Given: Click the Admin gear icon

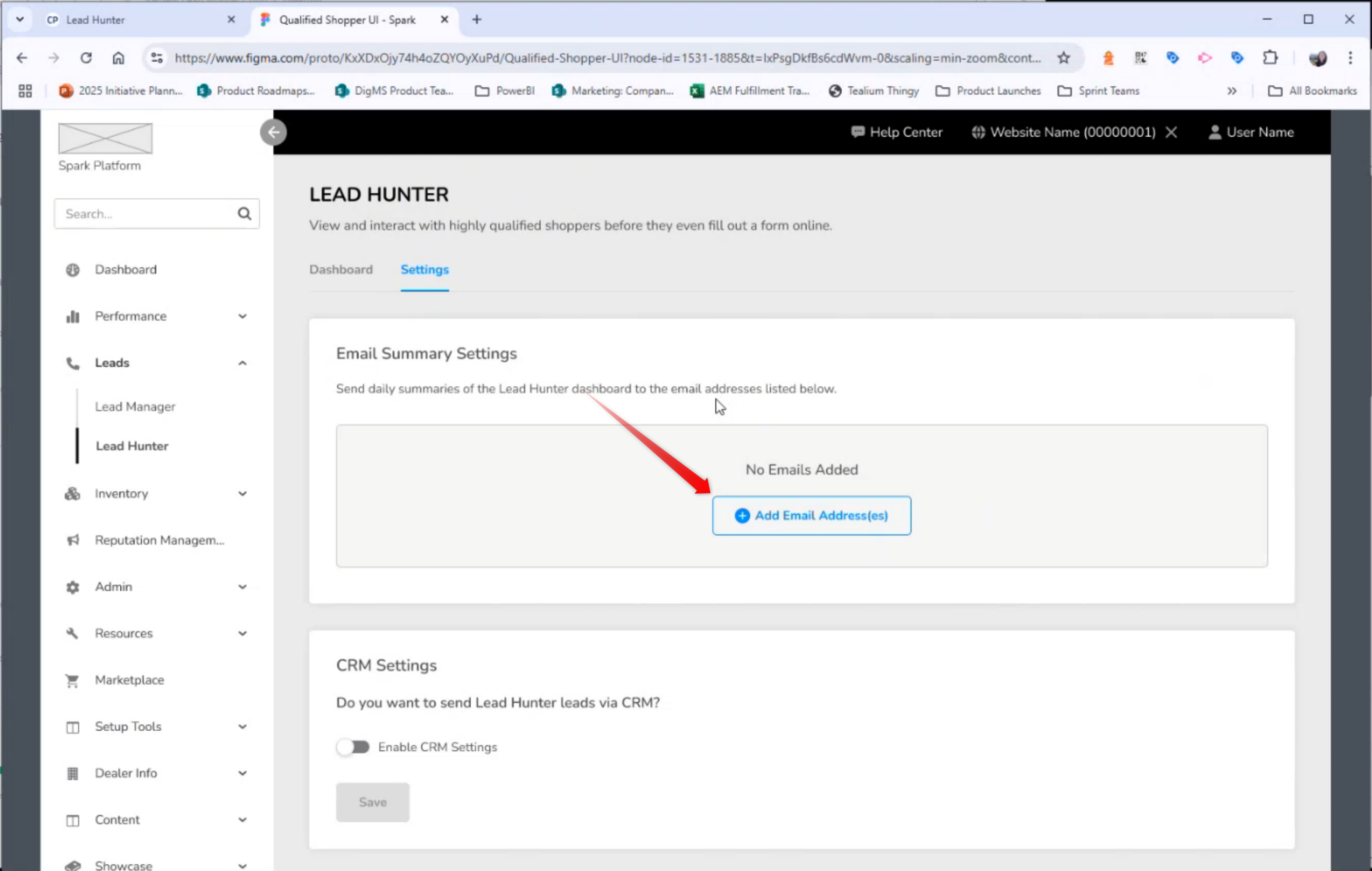Looking at the screenshot, I should (72, 587).
